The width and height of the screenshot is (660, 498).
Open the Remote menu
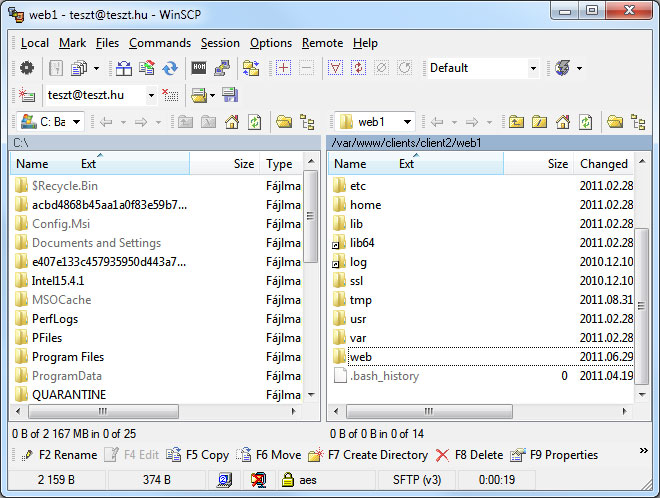tap(322, 43)
